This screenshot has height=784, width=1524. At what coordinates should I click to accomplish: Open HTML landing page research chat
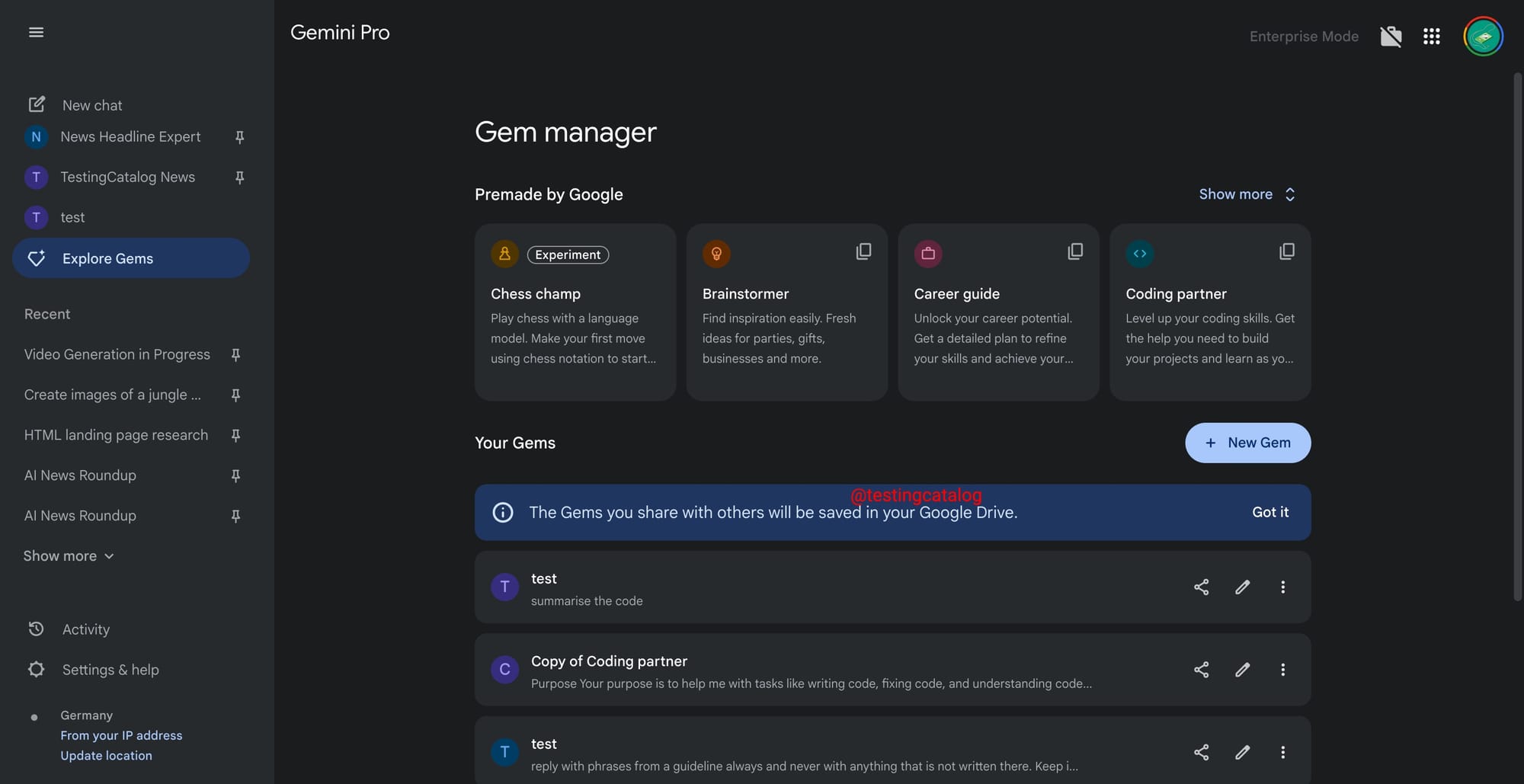(116, 436)
